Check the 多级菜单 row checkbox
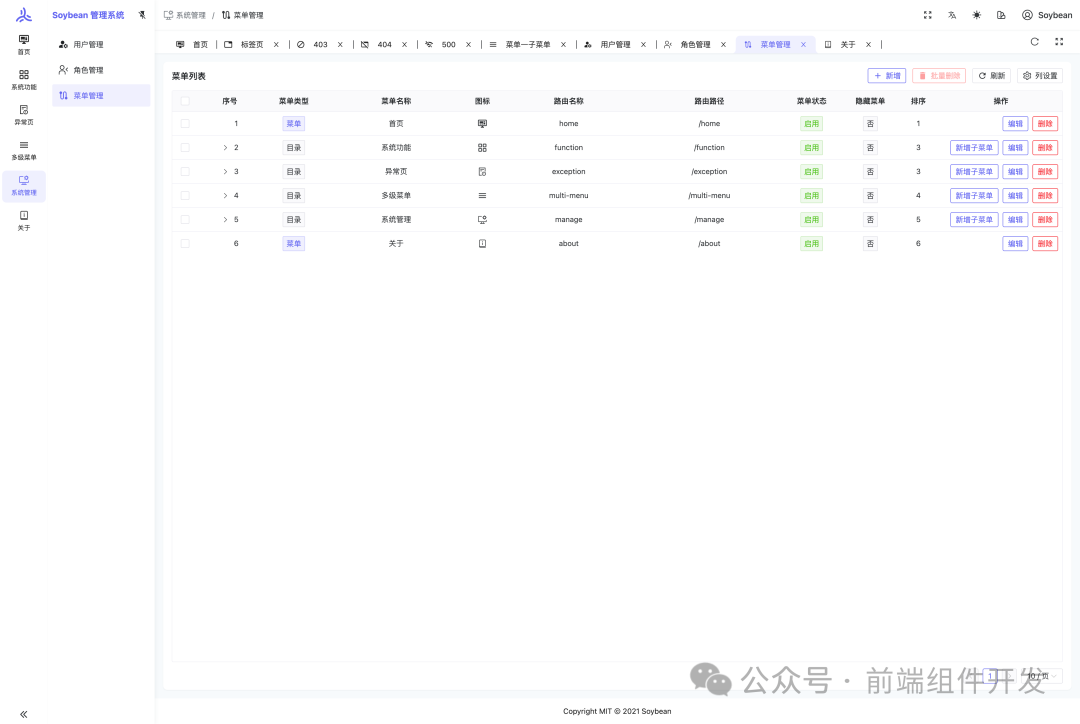The width and height of the screenshot is (1080, 724). pyautogui.click(x=185, y=196)
